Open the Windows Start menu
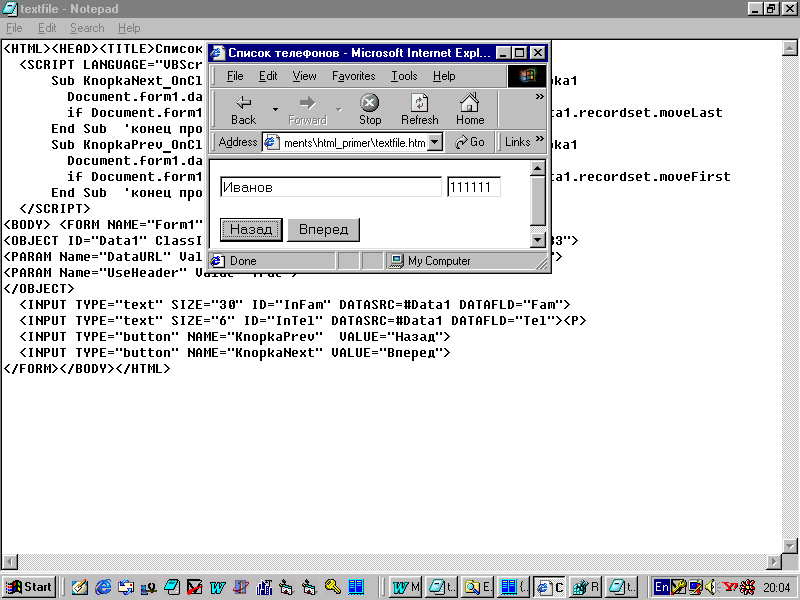The width and height of the screenshot is (800, 600). tap(29, 587)
